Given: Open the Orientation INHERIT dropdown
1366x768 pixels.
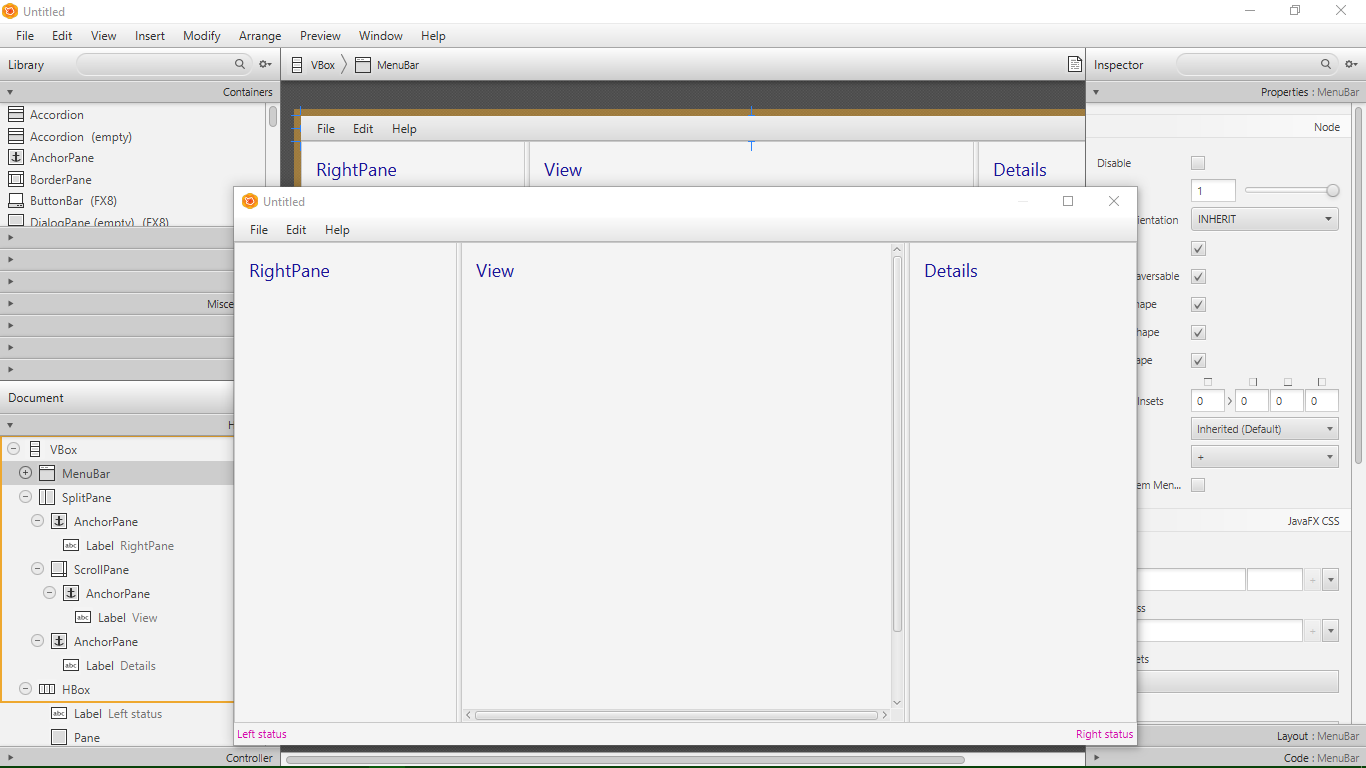Looking at the screenshot, I should tap(1264, 219).
